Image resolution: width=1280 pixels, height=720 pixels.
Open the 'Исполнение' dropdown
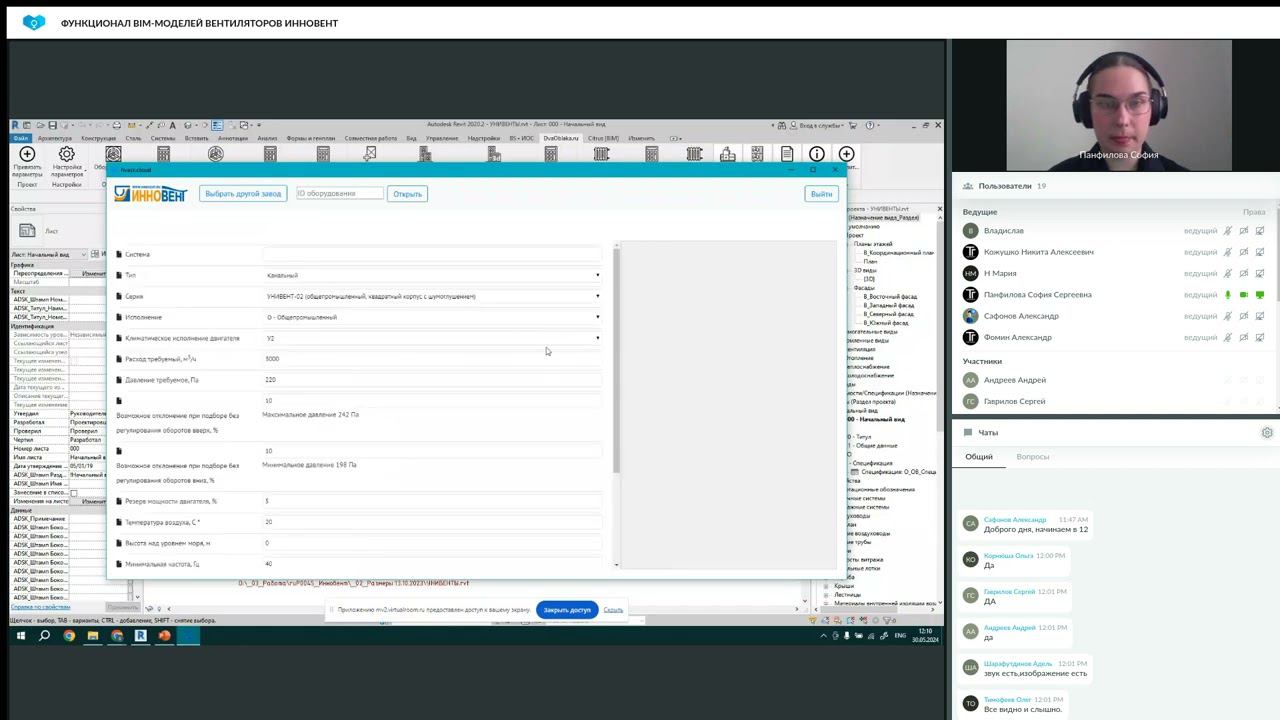pos(432,317)
